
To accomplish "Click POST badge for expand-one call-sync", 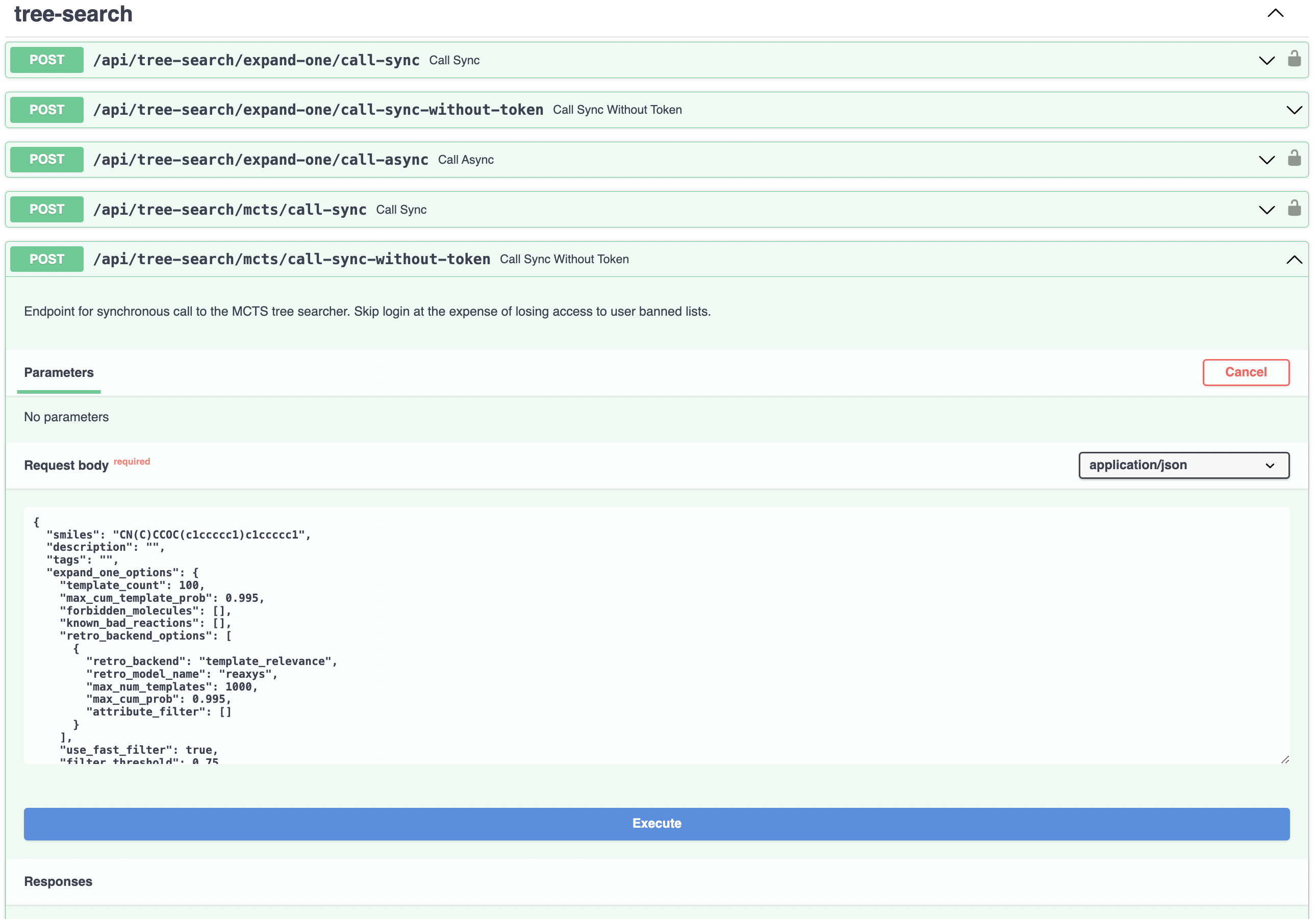I will coord(47,60).
